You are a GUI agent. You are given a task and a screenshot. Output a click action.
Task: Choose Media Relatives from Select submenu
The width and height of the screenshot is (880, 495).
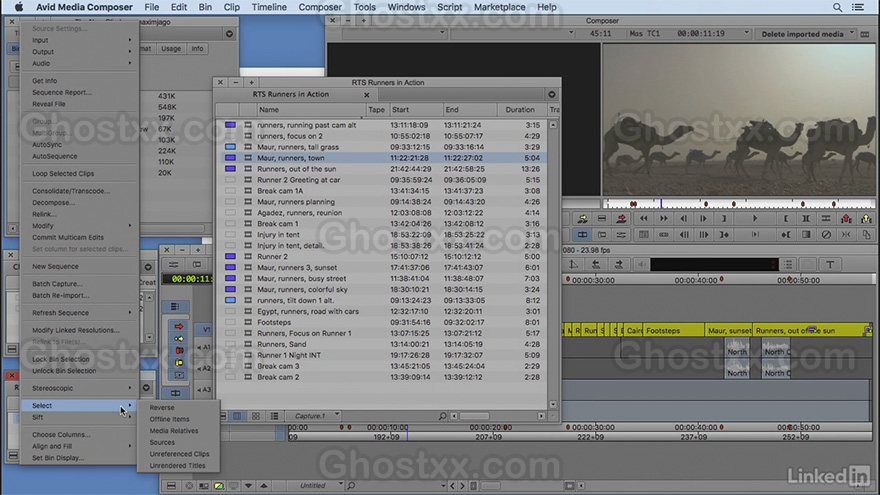pyautogui.click(x=174, y=431)
